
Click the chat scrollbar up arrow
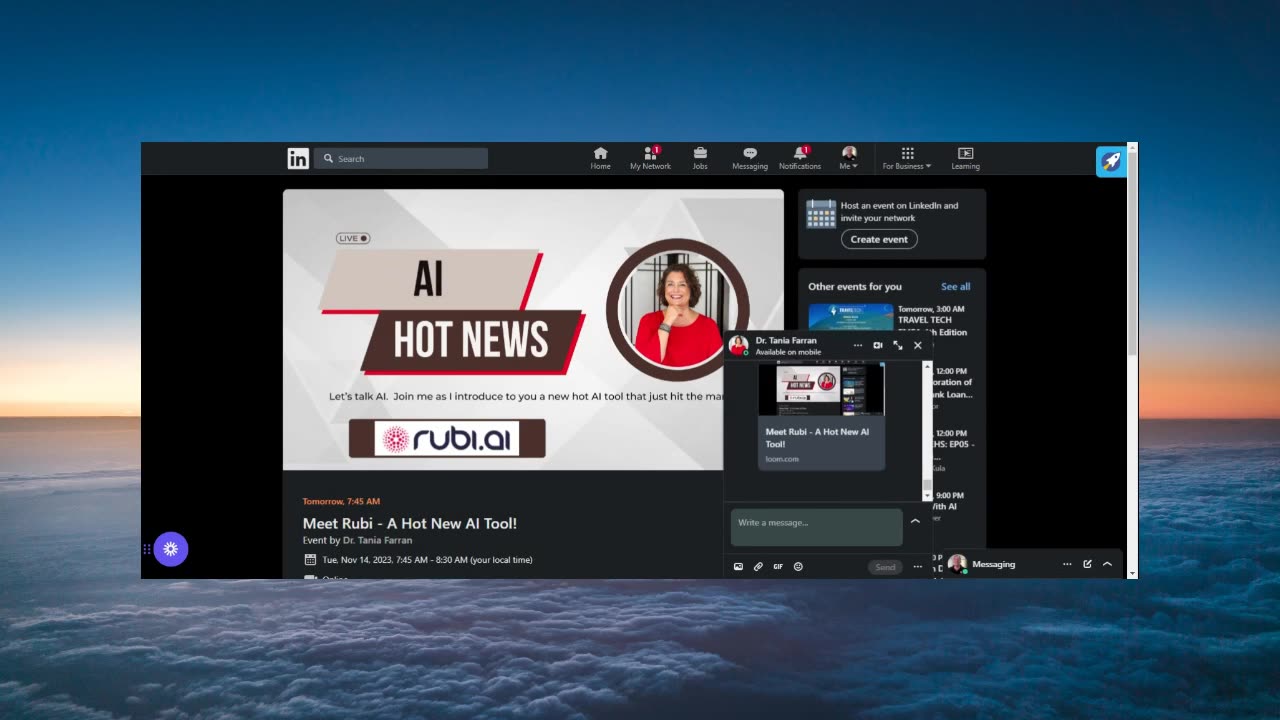927,366
